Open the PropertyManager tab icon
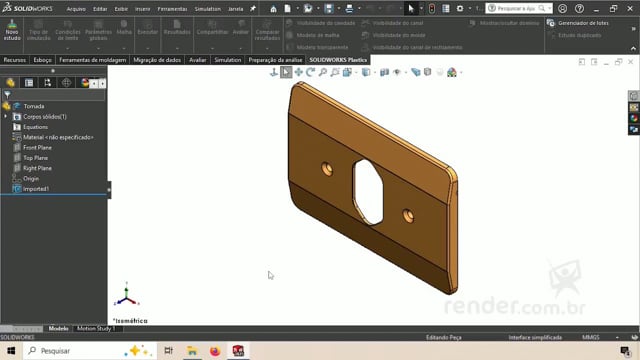 point(29,83)
